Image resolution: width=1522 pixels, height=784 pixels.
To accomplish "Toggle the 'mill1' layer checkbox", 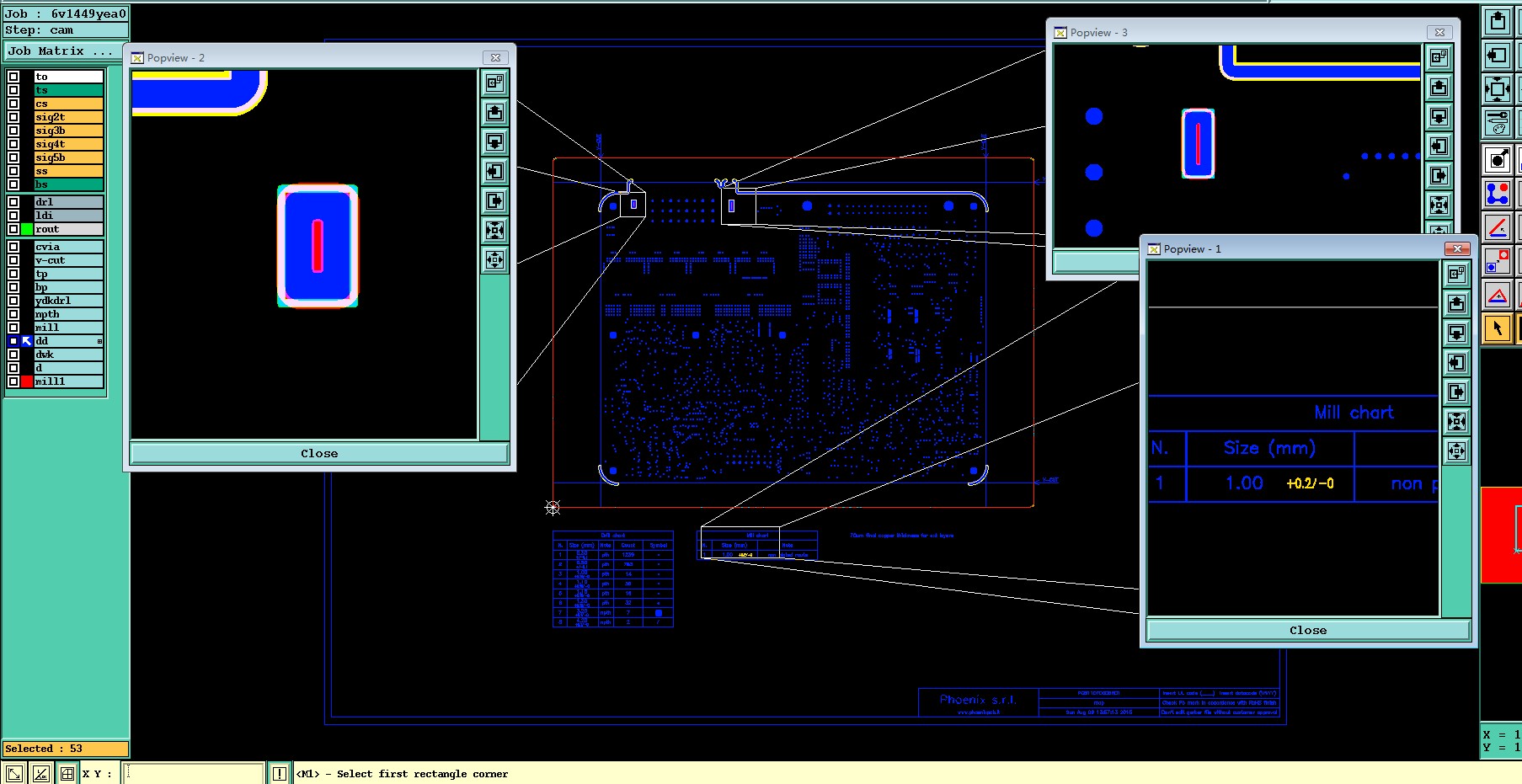I will [13, 381].
